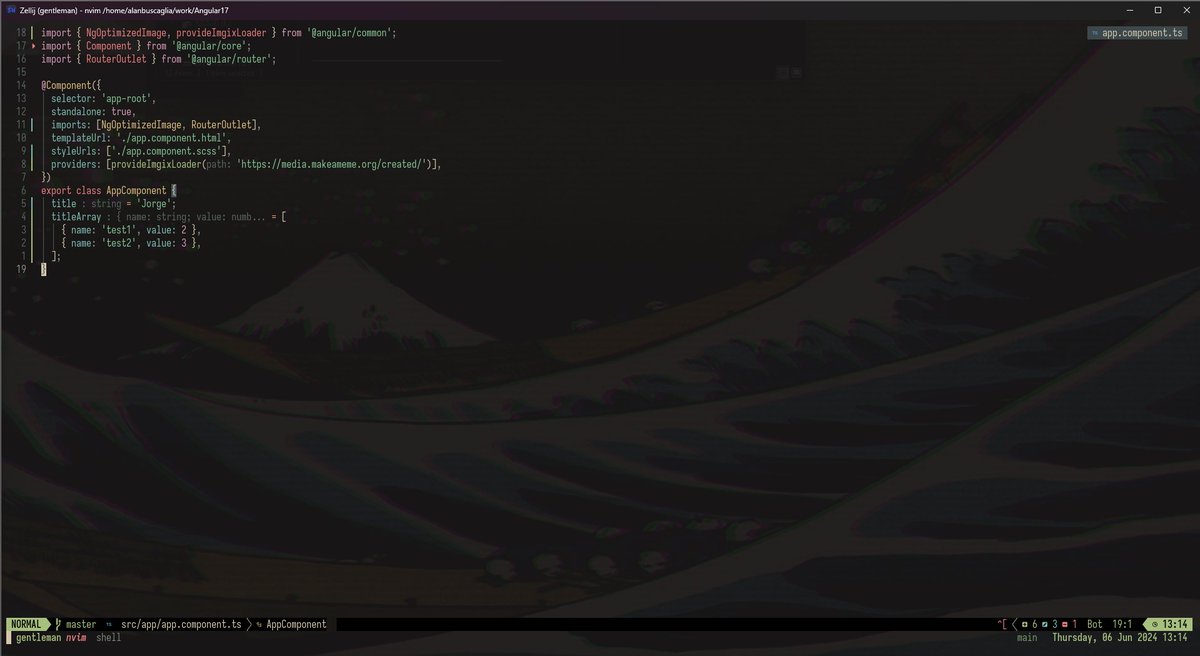Click provideImgixLoader in the providers line
1200x656 pixels.
(156, 163)
